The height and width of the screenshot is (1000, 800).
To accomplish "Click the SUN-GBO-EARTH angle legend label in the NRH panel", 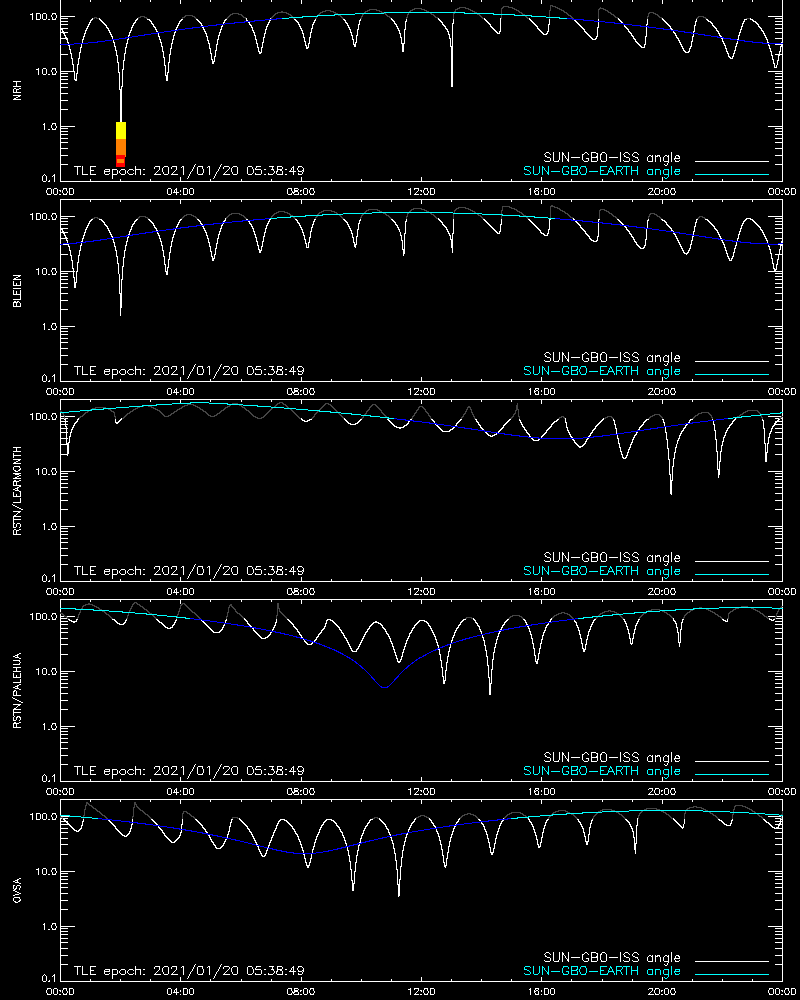I will 602,171.
